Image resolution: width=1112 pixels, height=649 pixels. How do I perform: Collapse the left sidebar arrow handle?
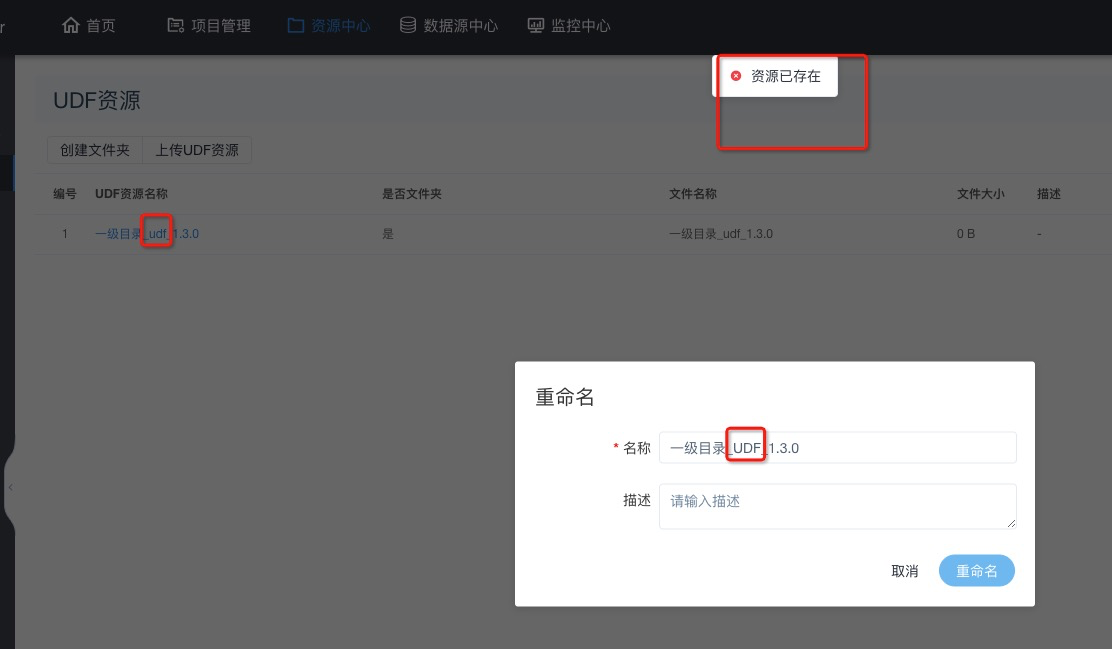[11, 487]
